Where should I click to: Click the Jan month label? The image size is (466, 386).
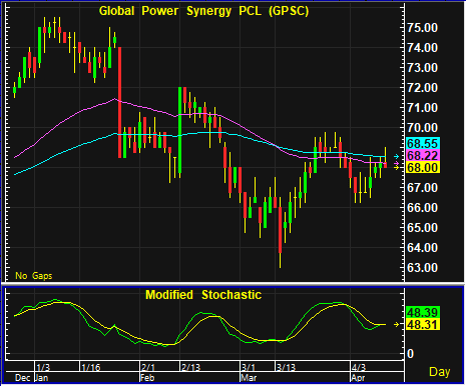click(x=42, y=378)
